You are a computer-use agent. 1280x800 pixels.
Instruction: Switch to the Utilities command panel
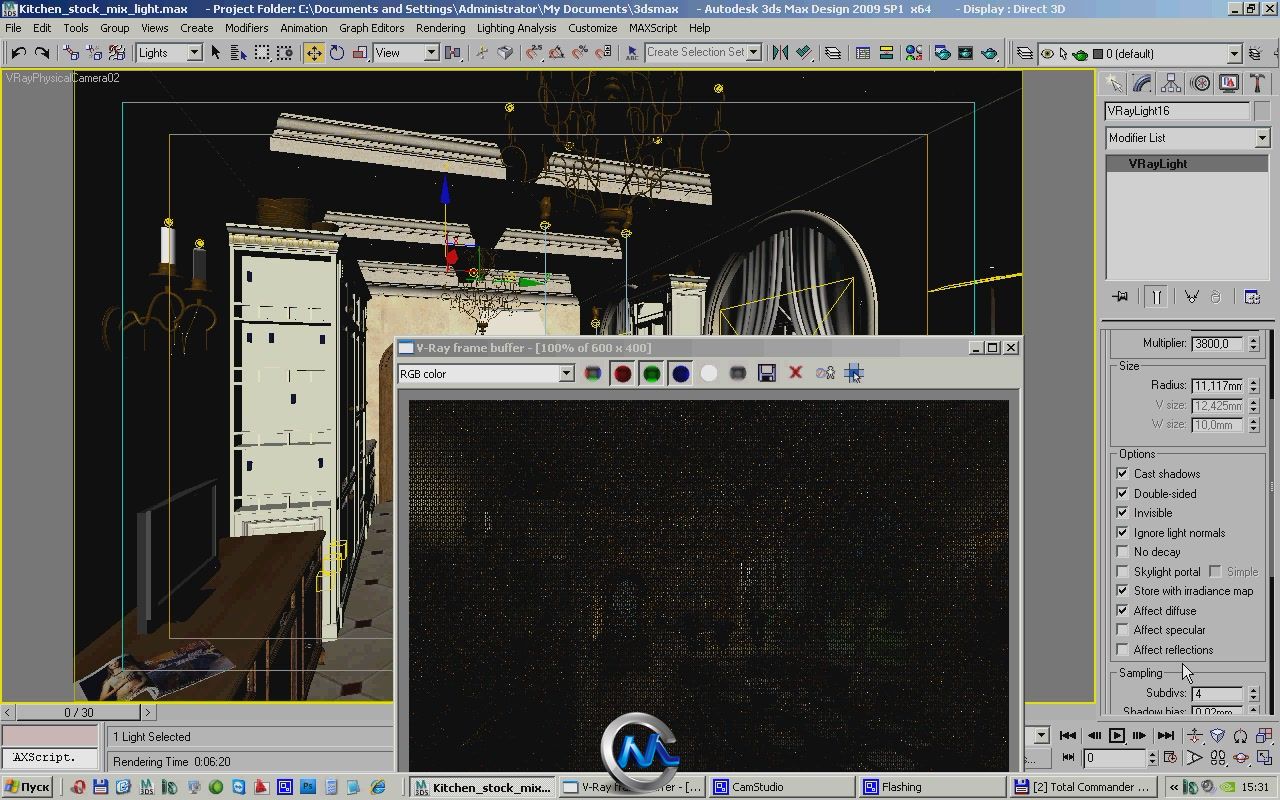click(x=1257, y=84)
